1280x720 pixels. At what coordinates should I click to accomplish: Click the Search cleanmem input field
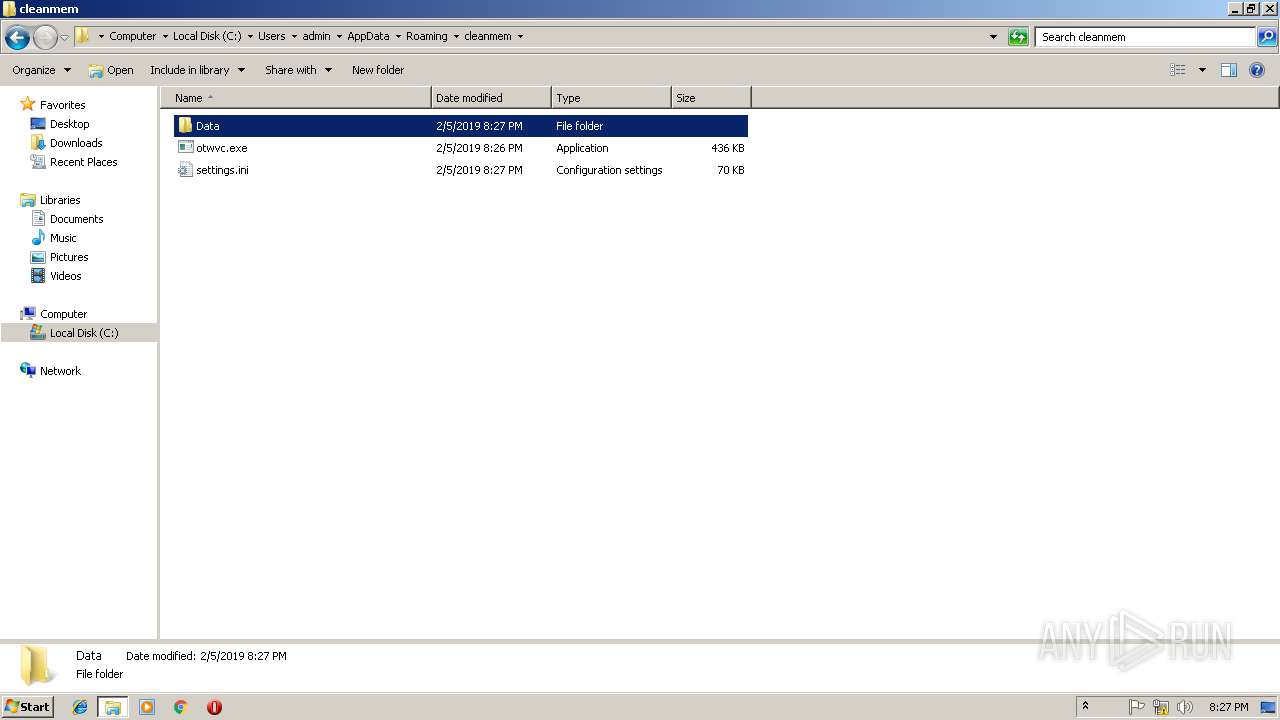pyautogui.click(x=1146, y=37)
